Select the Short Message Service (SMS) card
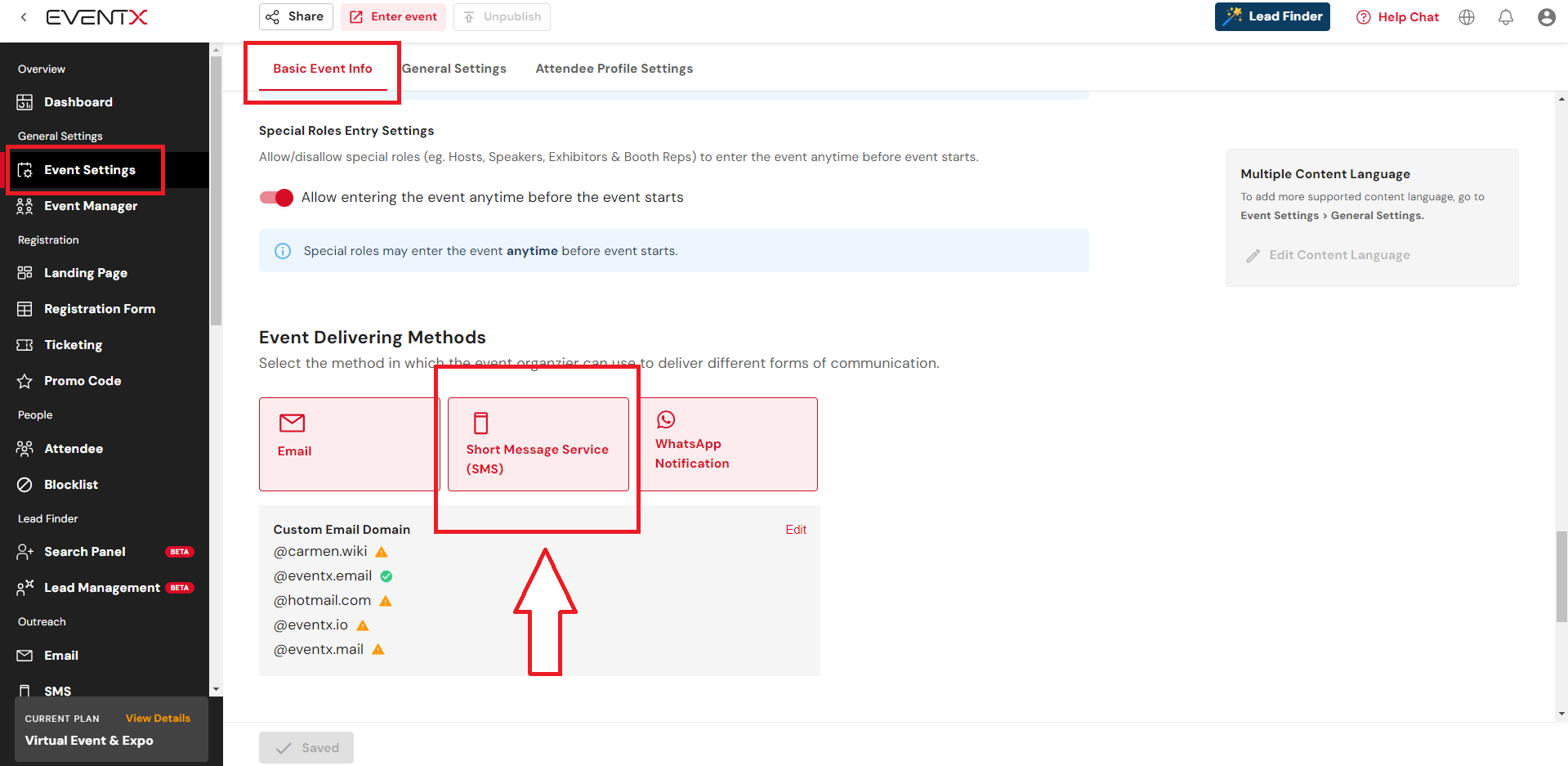 (538, 444)
